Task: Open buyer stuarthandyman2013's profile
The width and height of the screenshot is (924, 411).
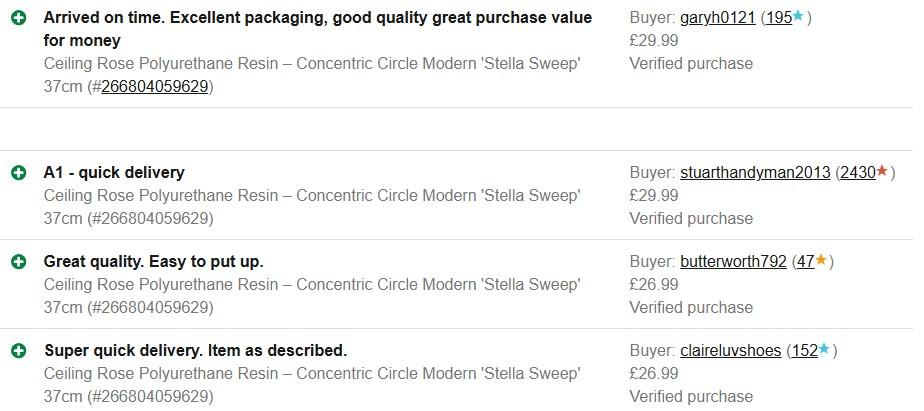Action: (755, 173)
